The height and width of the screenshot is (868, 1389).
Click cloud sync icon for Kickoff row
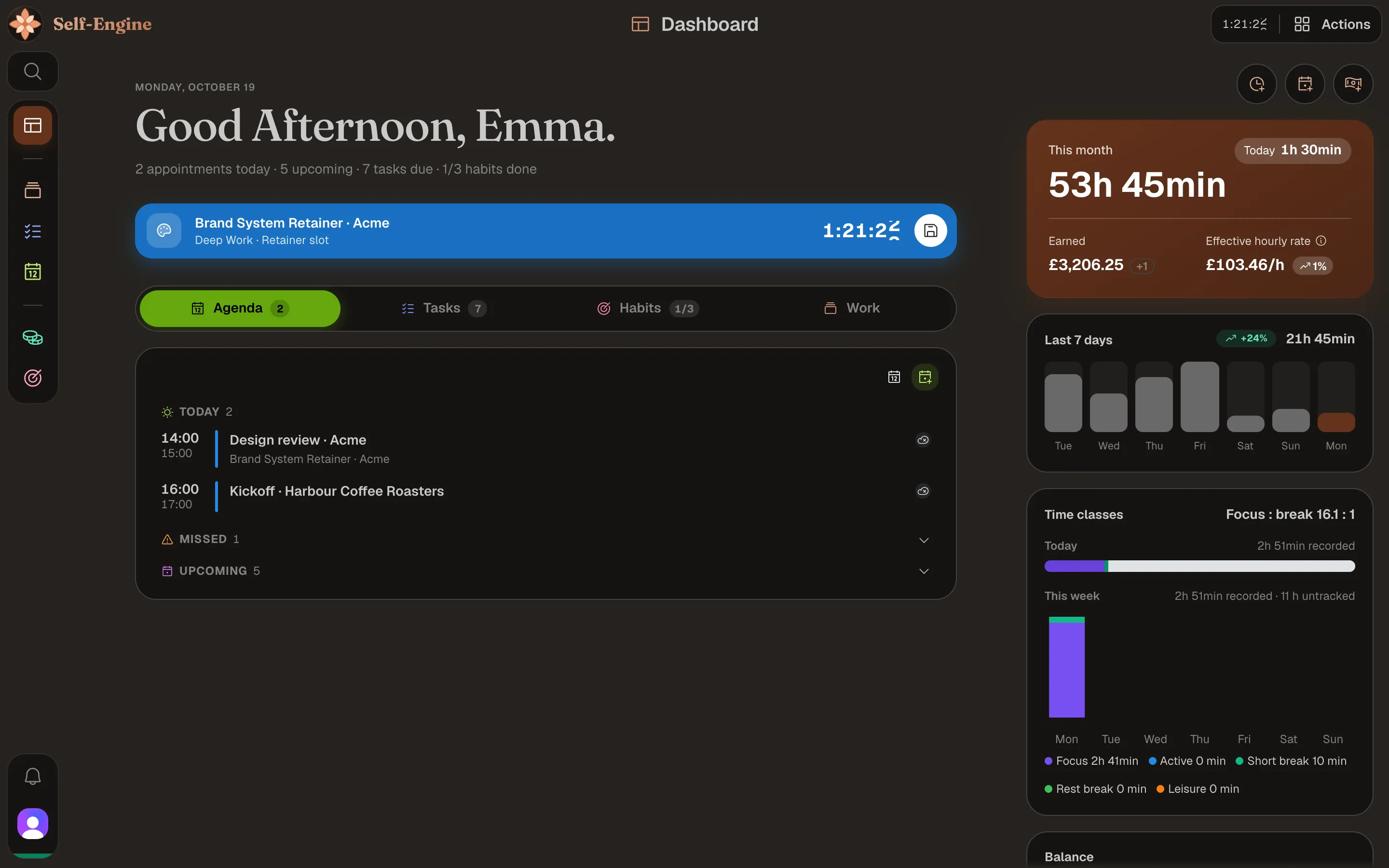[923, 491]
